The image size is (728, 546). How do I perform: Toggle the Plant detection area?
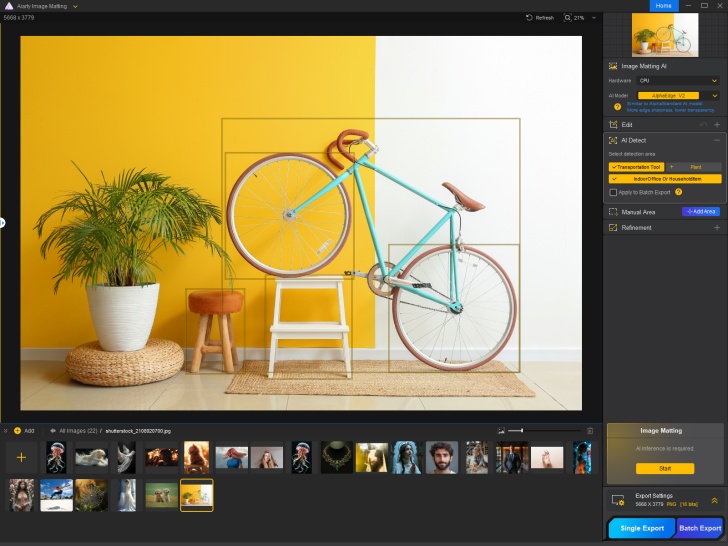pyautogui.click(x=693, y=167)
